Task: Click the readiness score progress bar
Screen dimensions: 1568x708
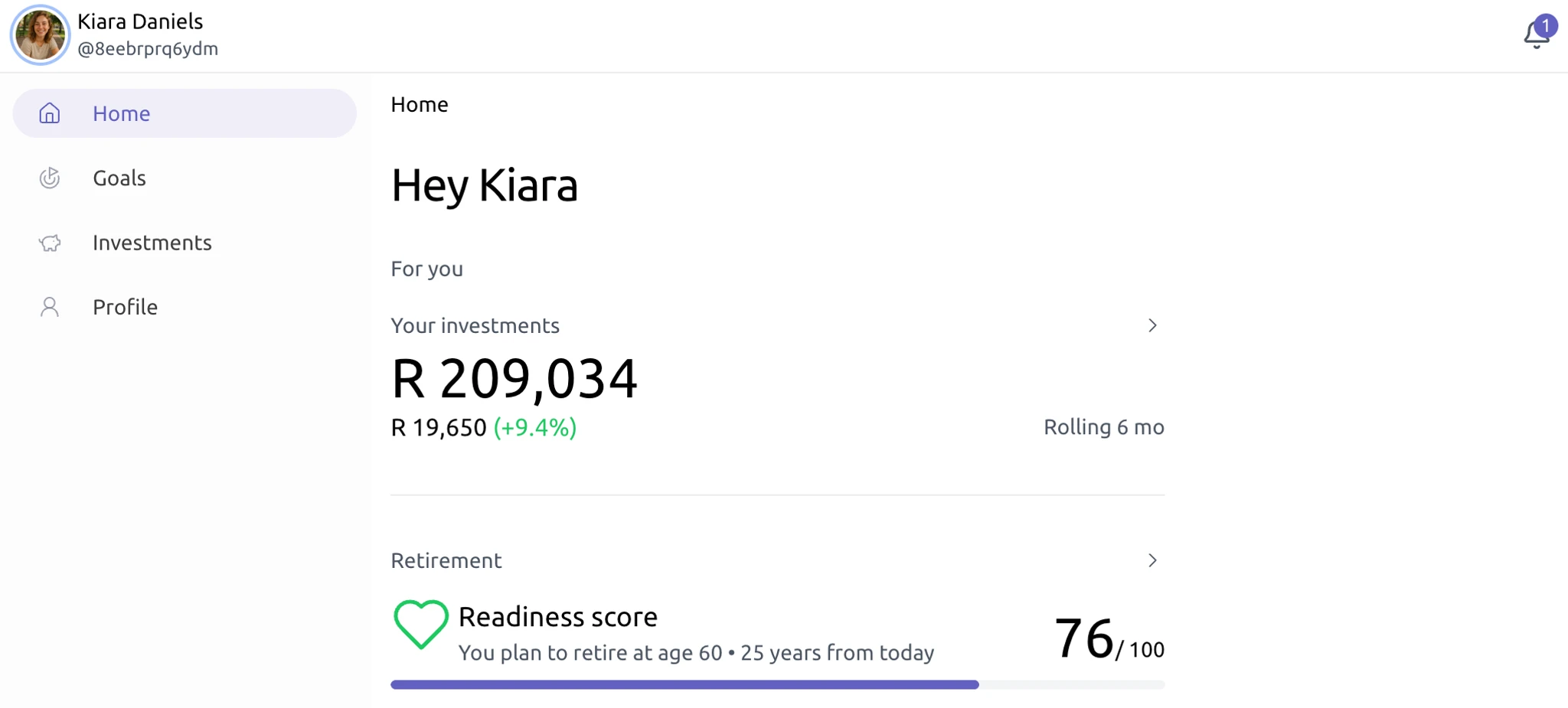Action: coord(776,684)
